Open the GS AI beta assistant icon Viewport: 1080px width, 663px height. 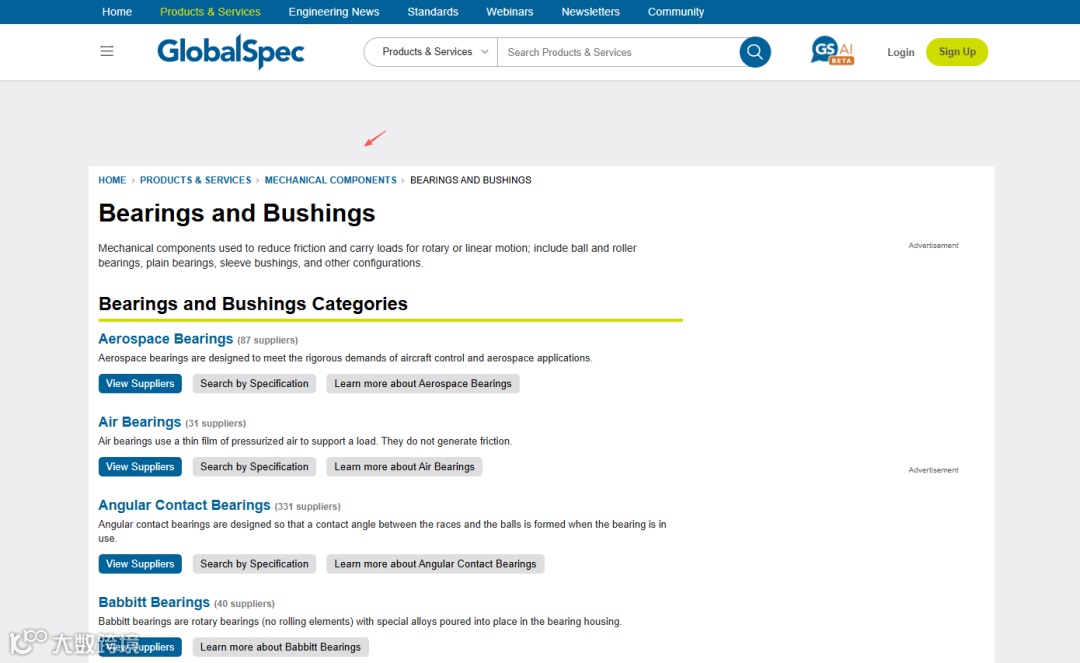(x=832, y=51)
